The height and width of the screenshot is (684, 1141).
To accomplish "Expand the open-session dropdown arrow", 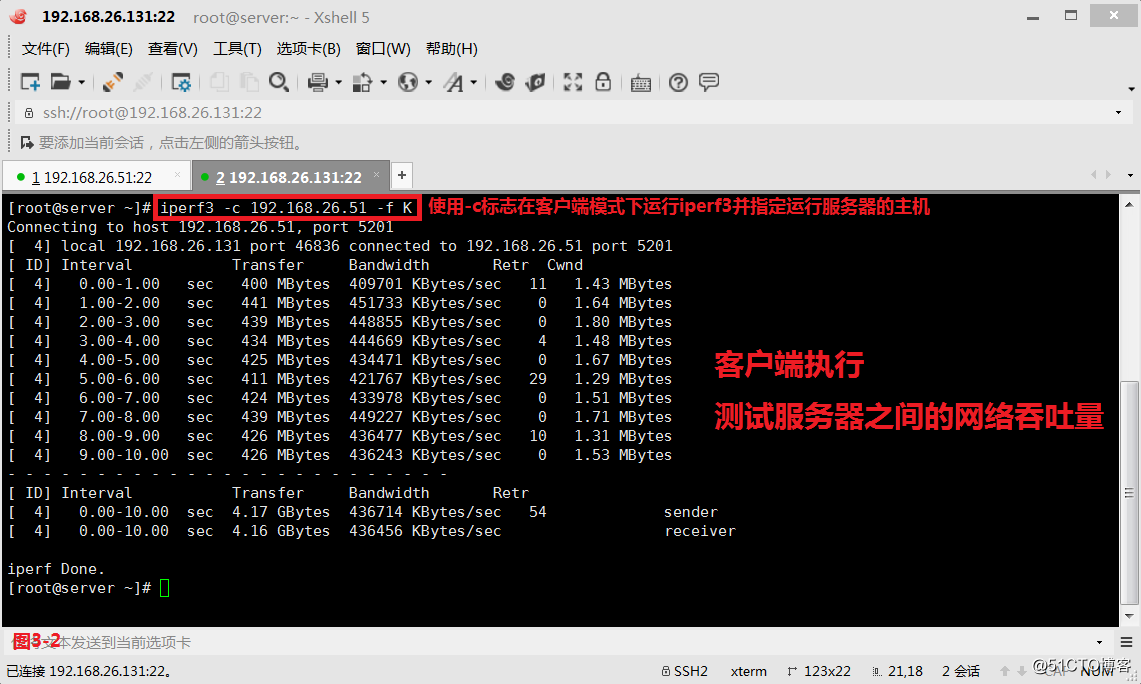I will point(82,82).
